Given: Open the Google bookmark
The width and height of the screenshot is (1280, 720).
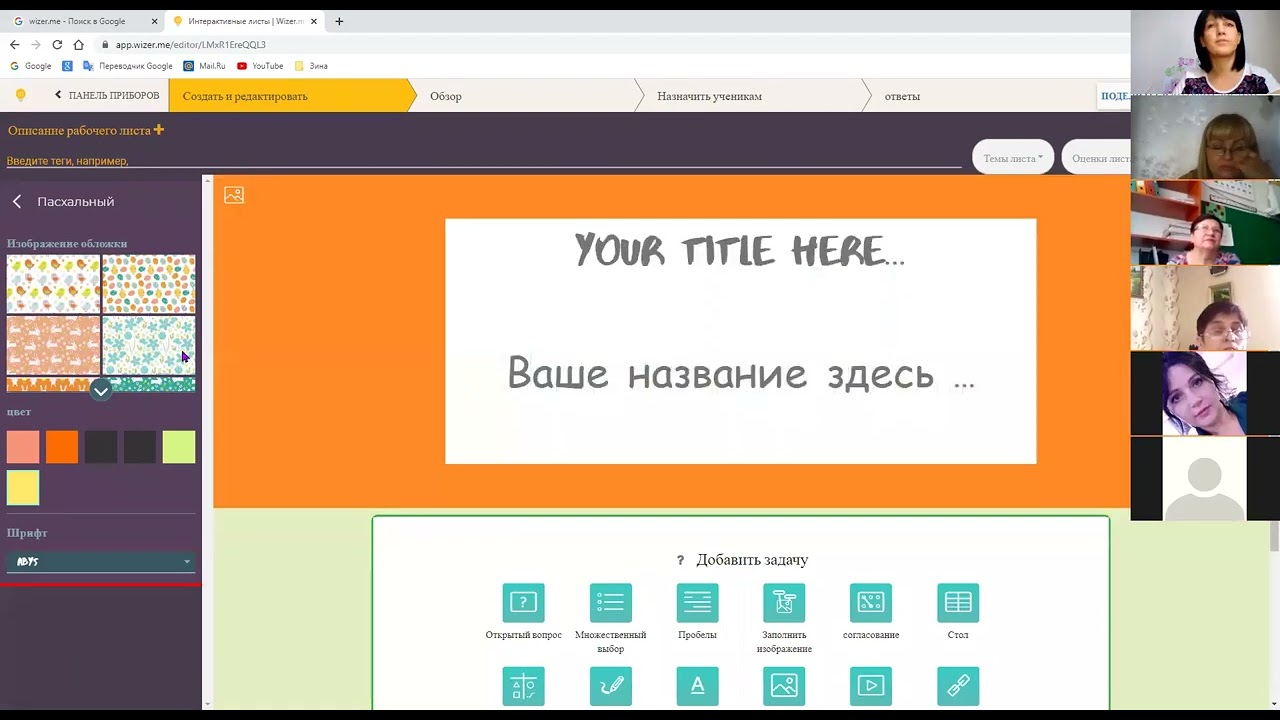Looking at the screenshot, I should [31, 66].
